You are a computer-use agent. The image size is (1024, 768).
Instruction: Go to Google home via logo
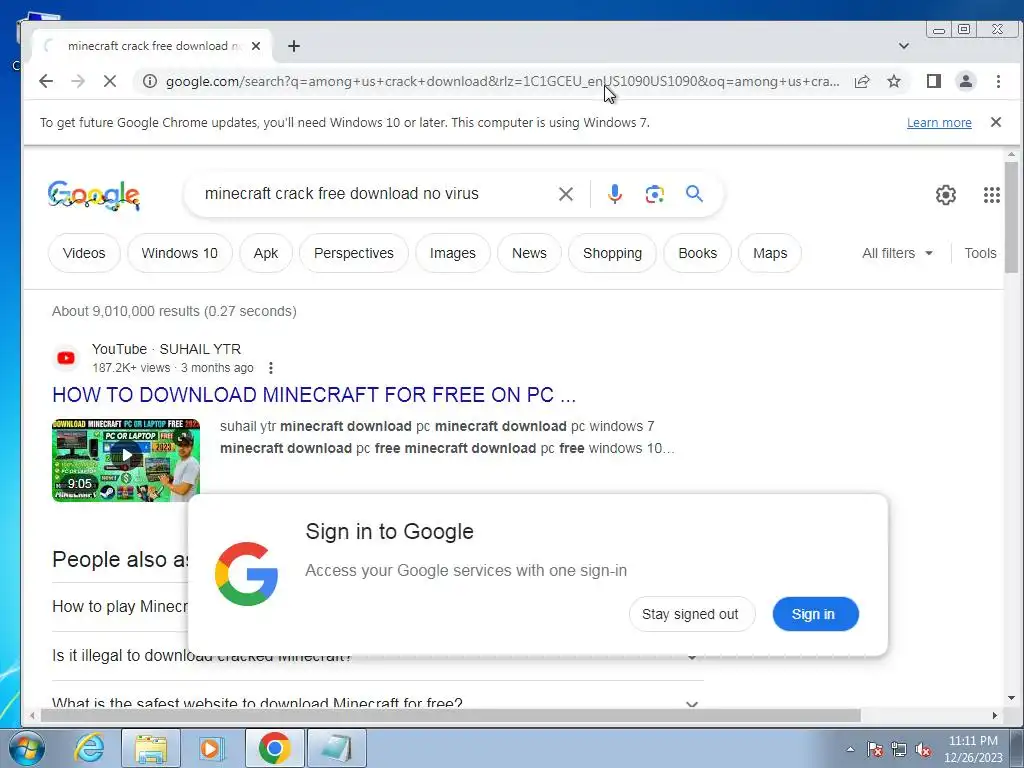[x=94, y=195]
